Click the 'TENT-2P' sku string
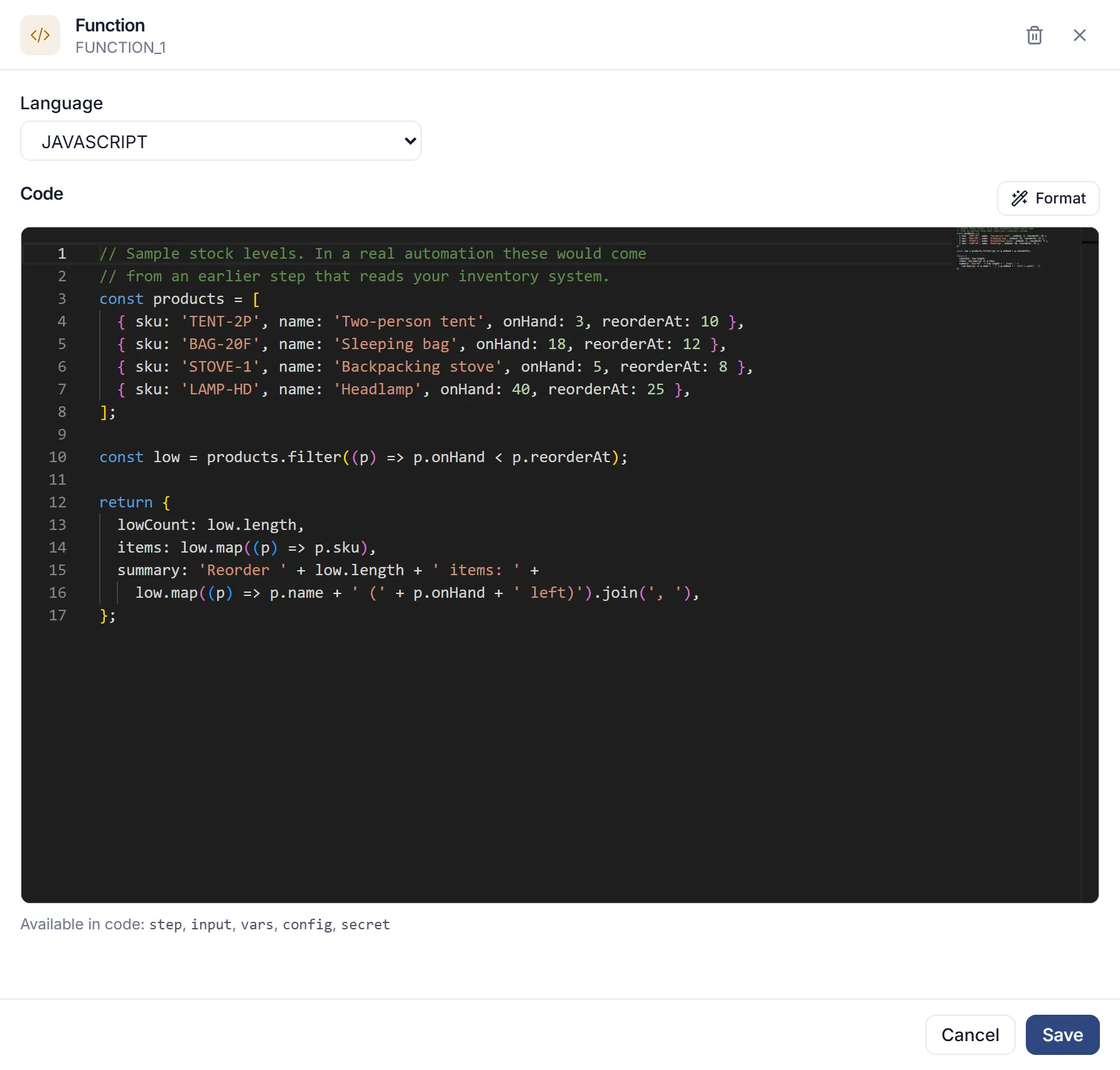Viewport: 1120px width, 1070px height. [220, 322]
